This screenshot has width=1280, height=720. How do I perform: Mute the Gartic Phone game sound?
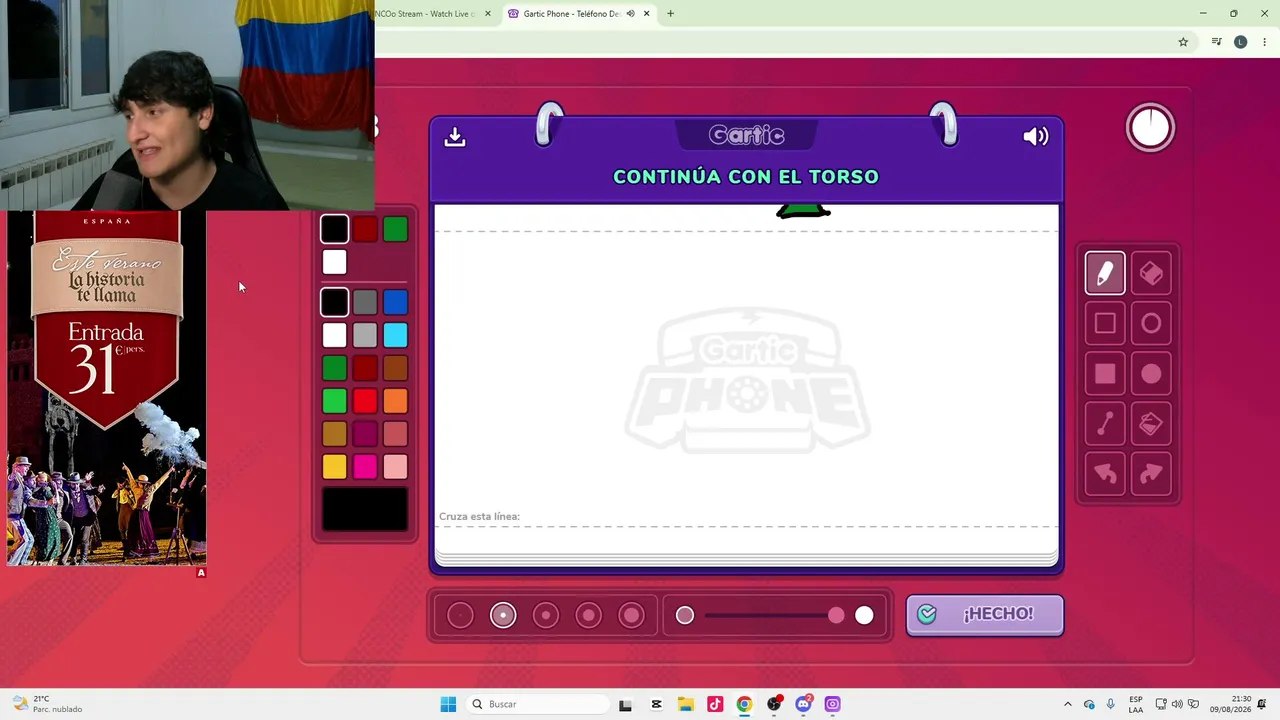pyautogui.click(x=1035, y=136)
